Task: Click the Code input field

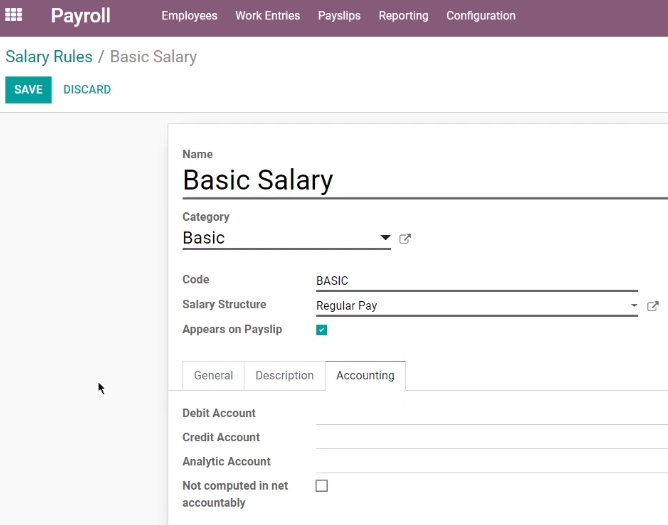Action: pyautogui.click(x=477, y=281)
